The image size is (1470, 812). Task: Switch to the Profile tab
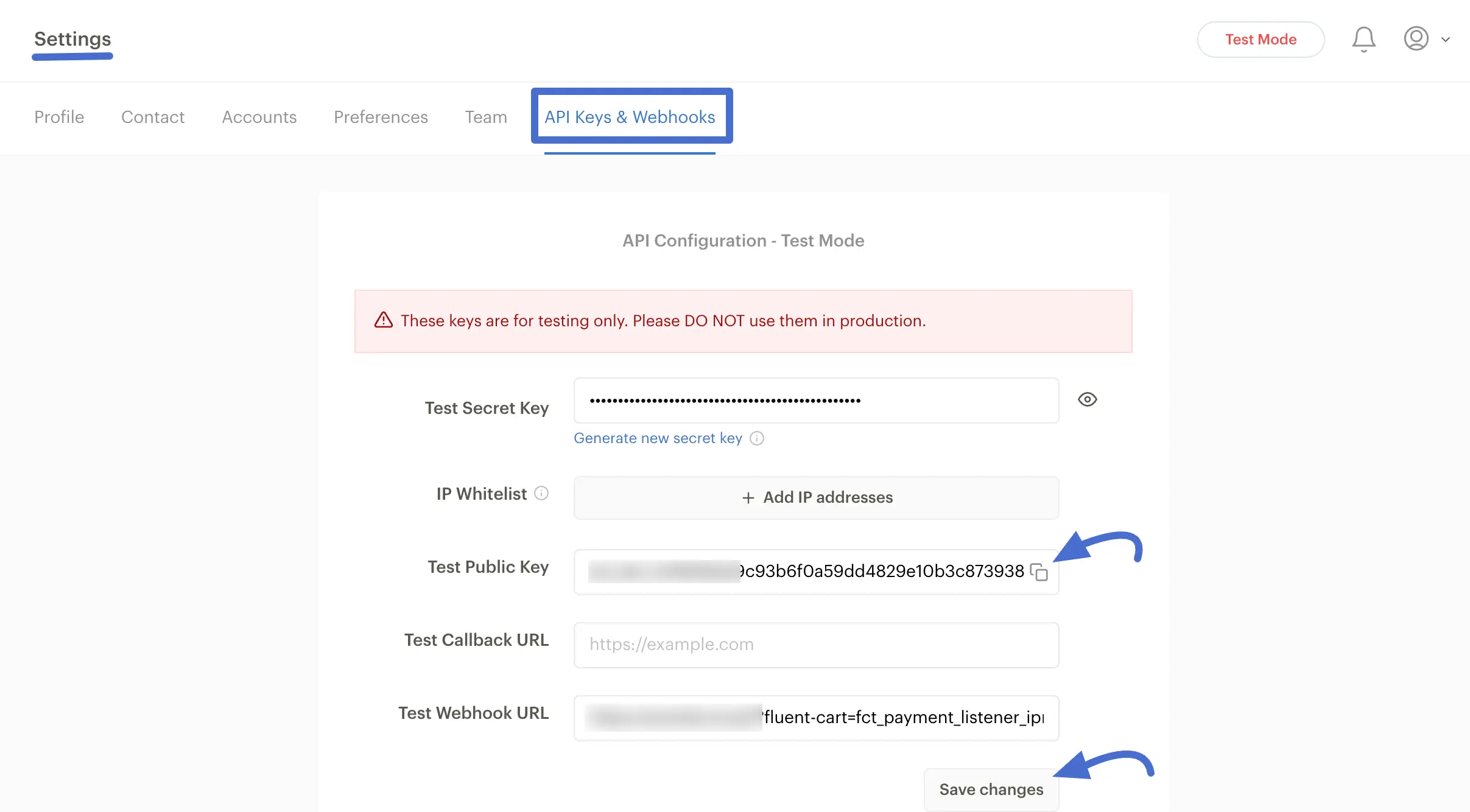(x=58, y=117)
